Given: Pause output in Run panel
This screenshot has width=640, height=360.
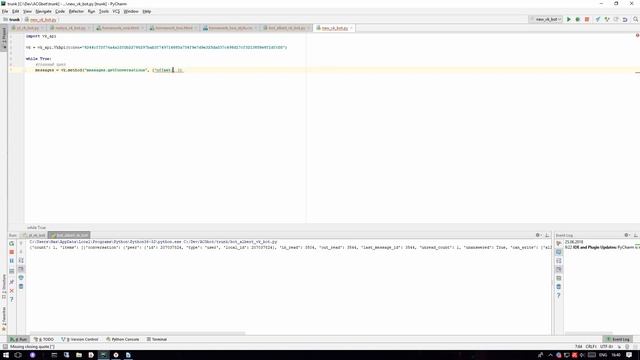Looking at the screenshot, I should [11, 261].
